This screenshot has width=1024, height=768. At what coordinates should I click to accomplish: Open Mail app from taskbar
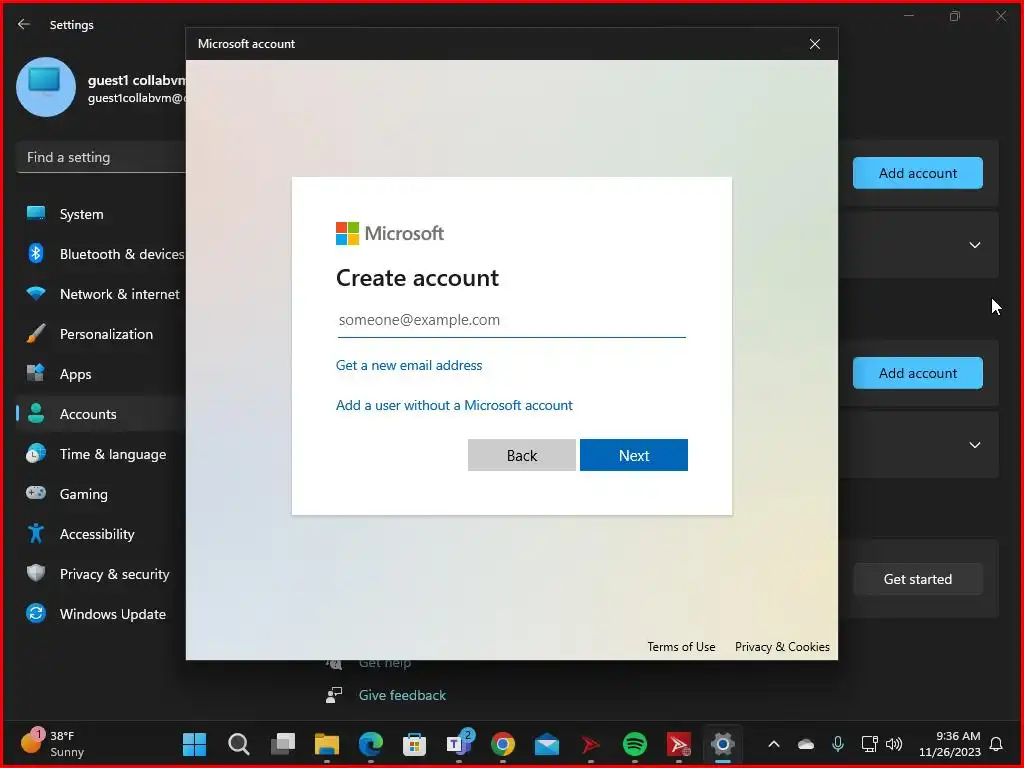(x=547, y=744)
